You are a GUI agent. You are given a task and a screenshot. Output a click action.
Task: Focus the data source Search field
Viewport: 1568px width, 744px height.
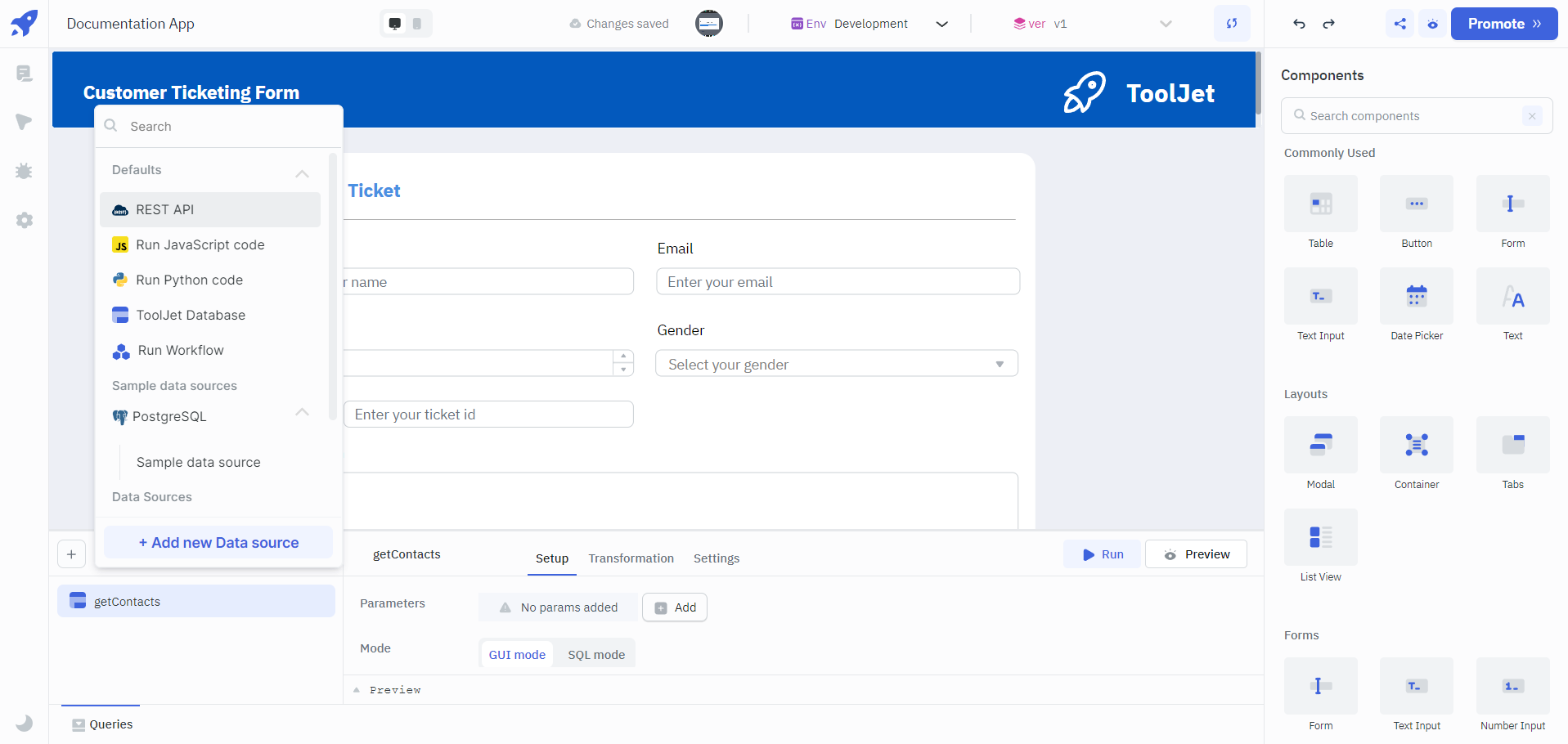click(x=218, y=127)
